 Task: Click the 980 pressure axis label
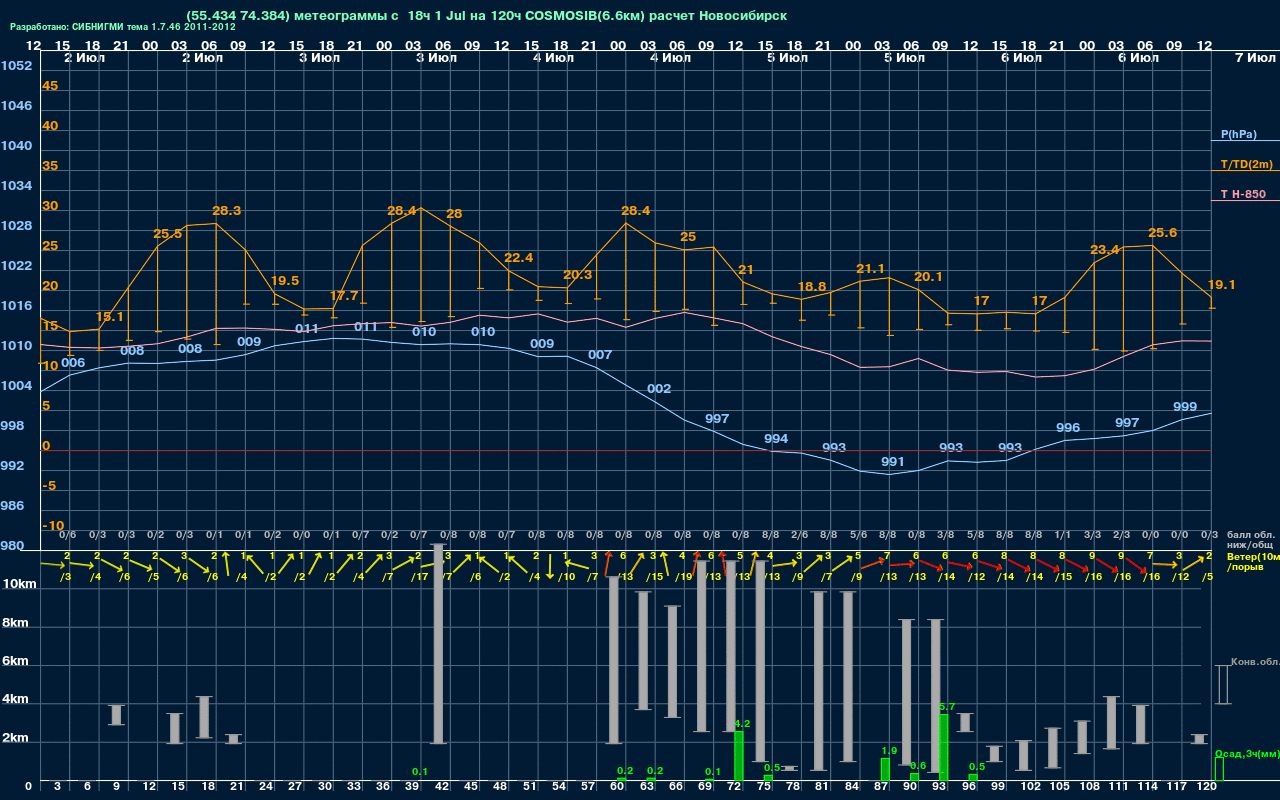pyautogui.click(x=12, y=546)
